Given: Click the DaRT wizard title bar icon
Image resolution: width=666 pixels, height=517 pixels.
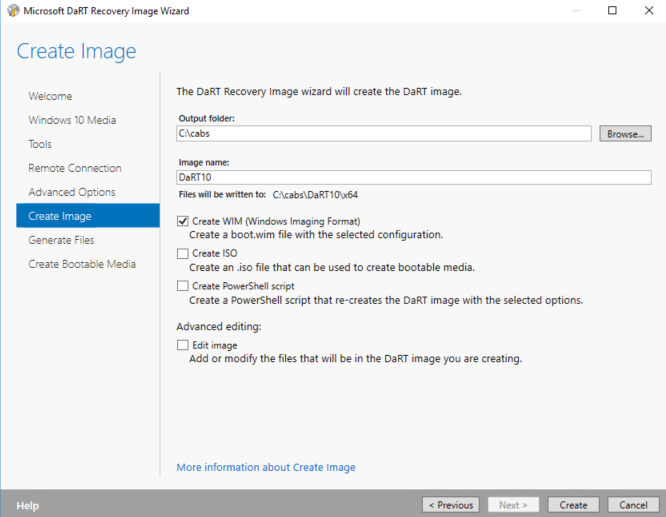Looking at the screenshot, I should point(13,10).
